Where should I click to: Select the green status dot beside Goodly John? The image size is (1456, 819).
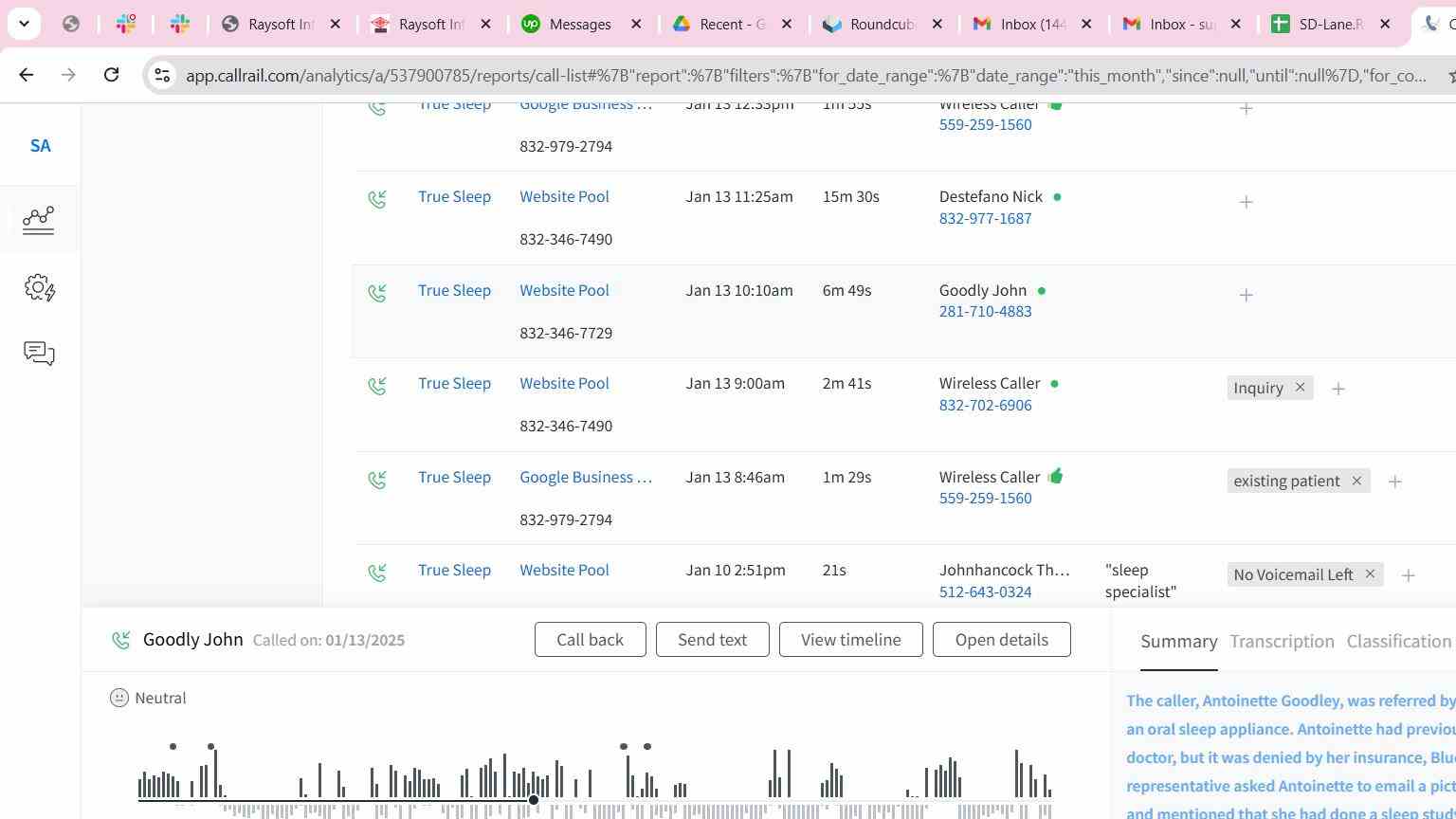coord(1042,291)
